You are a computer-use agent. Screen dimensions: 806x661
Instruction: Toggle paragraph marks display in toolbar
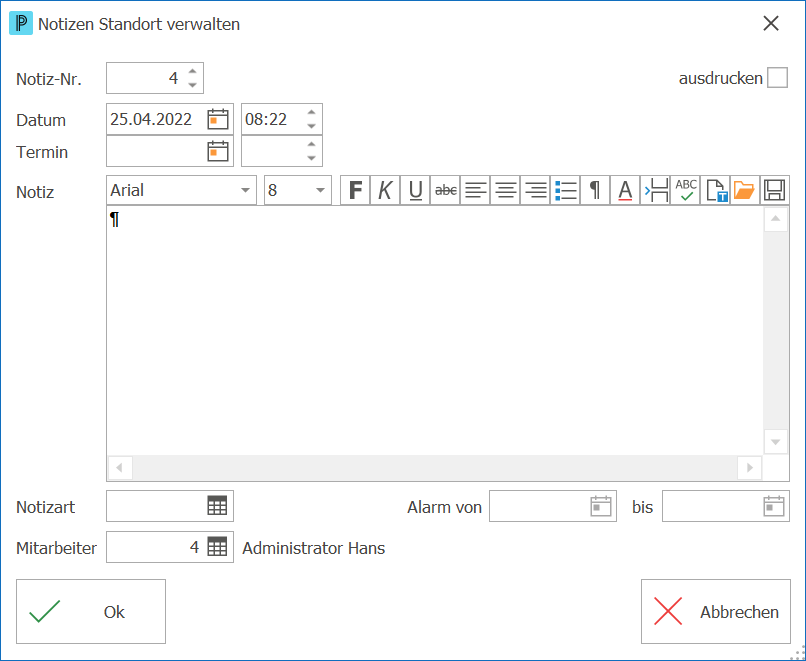(x=595, y=190)
